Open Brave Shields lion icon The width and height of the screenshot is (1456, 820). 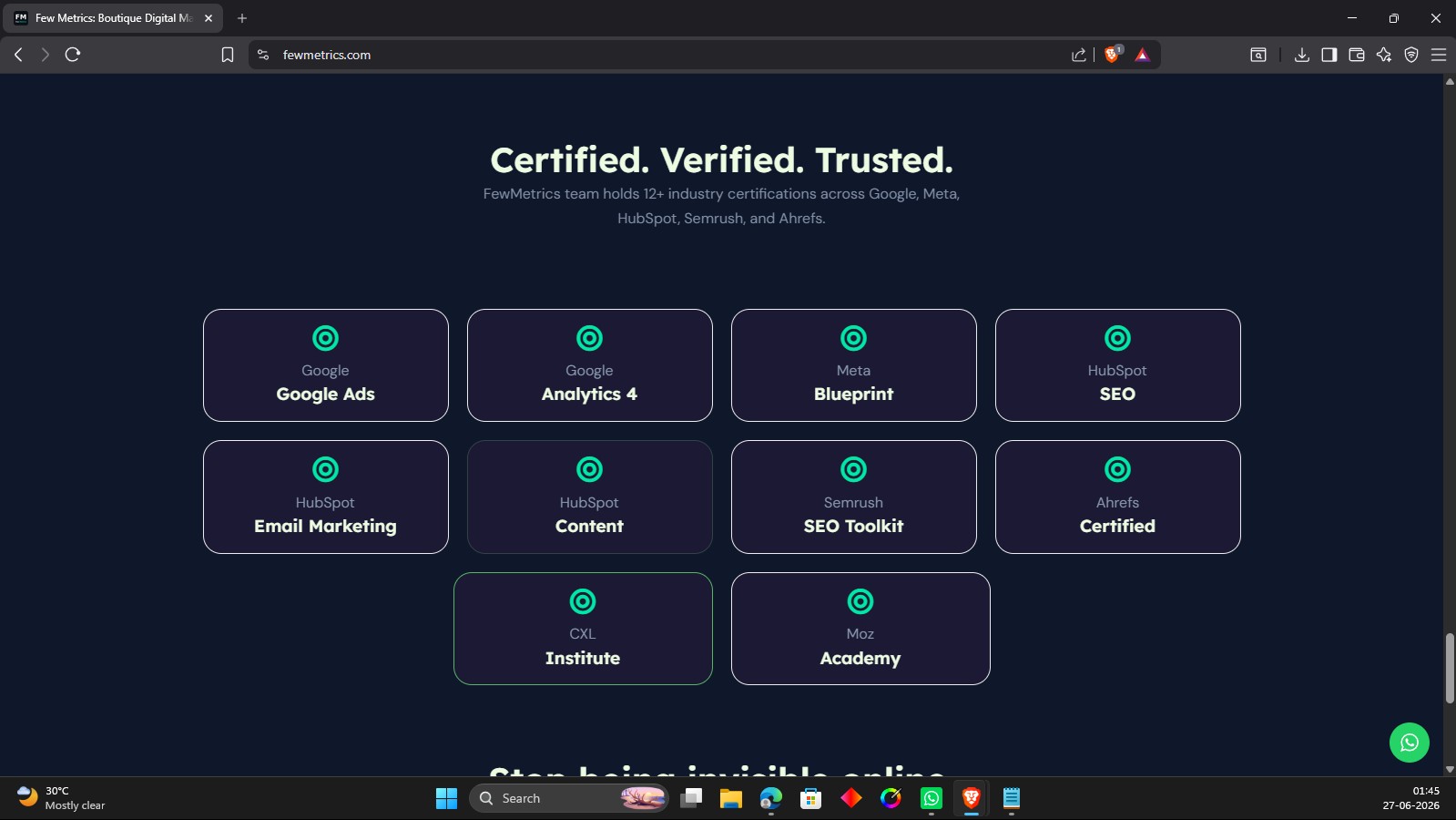click(1112, 55)
